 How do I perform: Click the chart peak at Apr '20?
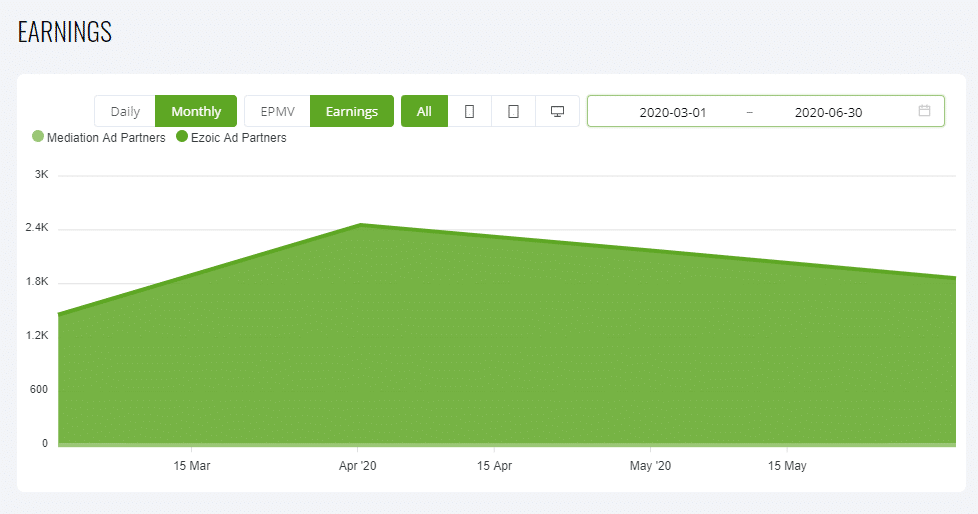361,225
